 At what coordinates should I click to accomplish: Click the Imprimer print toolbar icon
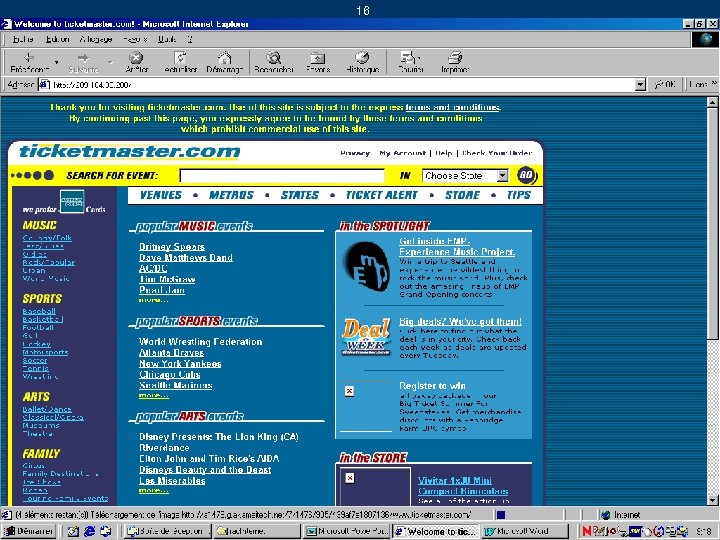455,57
